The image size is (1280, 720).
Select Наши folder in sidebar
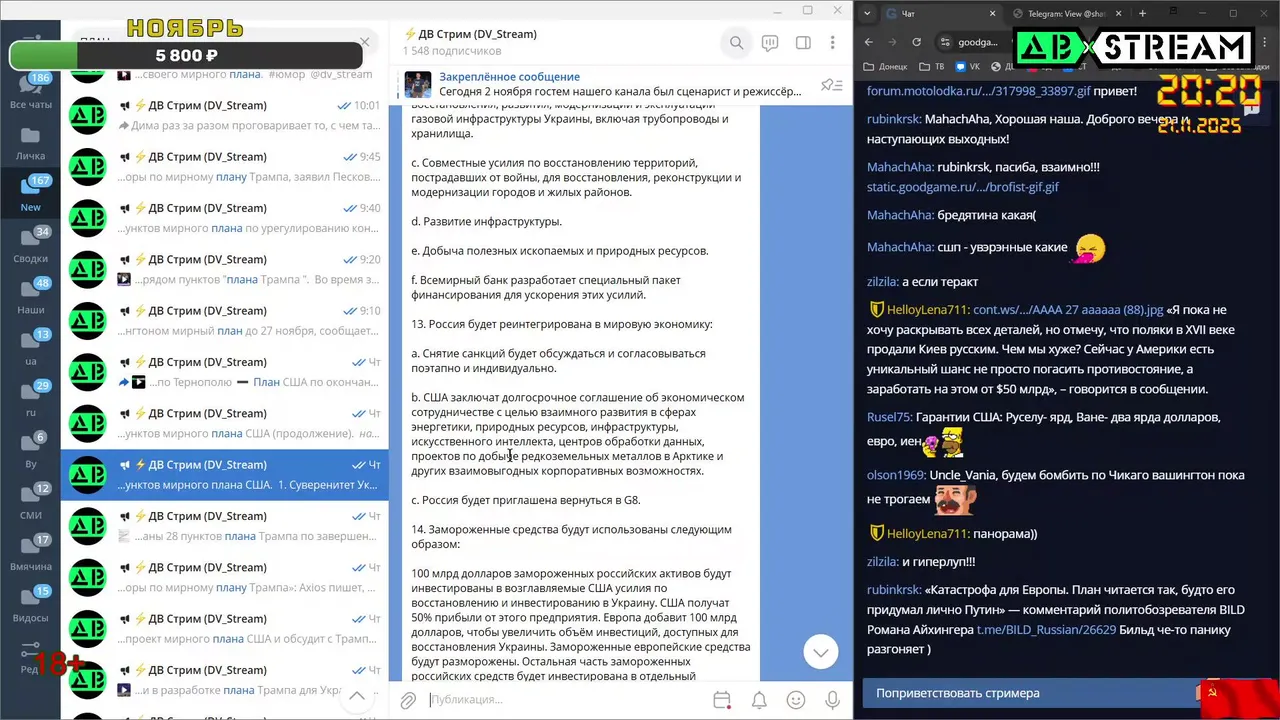pos(31,296)
